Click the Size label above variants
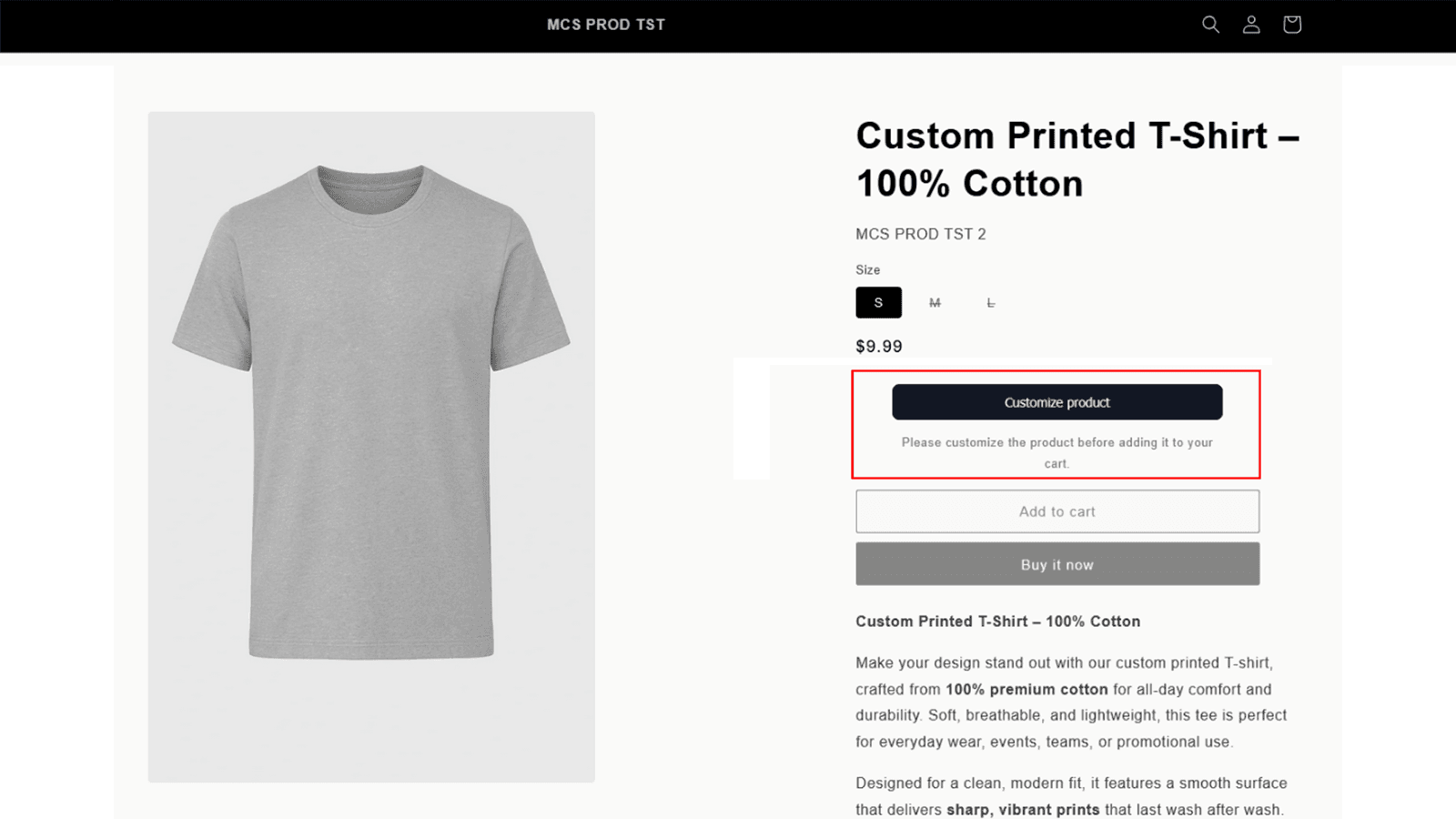Image resolution: width=1456 pixels, height=819 pixels. pyautogui.click(x=867, y=269)
